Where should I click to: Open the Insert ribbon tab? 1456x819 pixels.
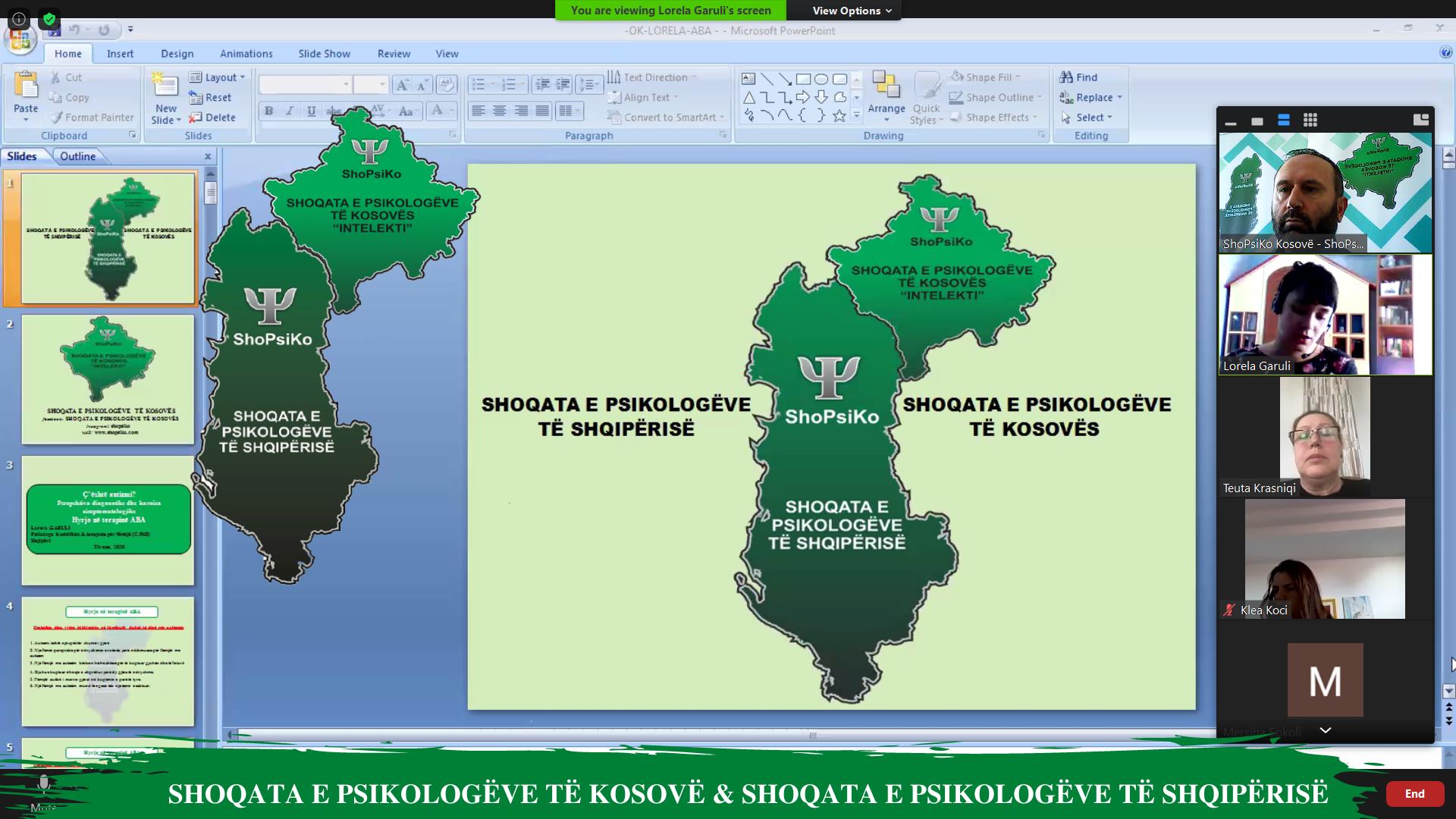(x=120, y=53)
